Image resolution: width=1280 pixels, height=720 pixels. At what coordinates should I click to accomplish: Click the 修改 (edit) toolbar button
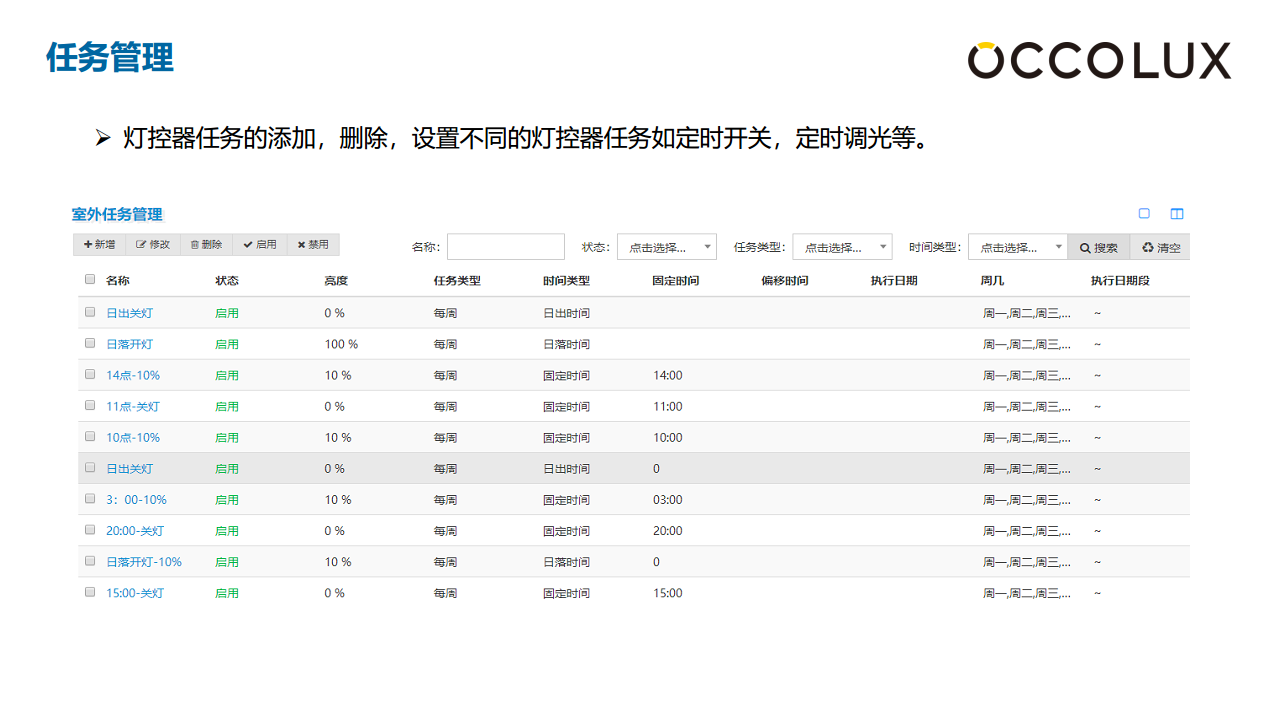click(x=152, y=245)
